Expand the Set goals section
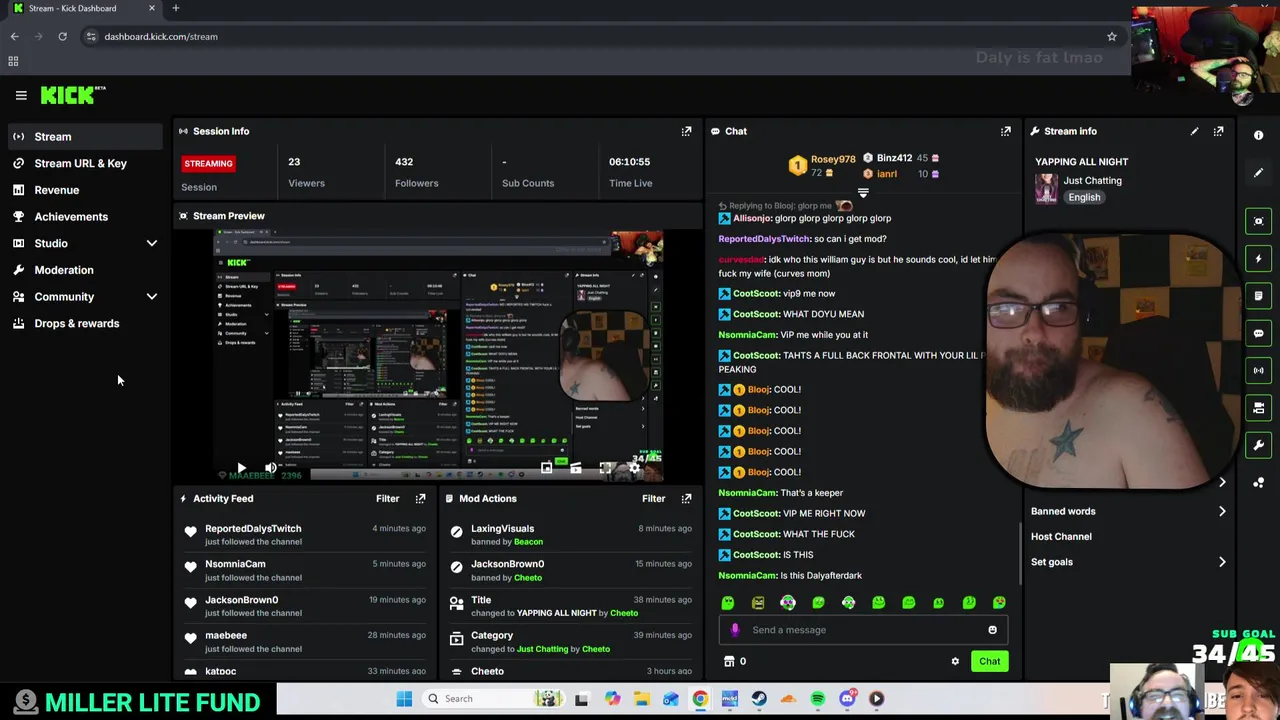 1128,562
